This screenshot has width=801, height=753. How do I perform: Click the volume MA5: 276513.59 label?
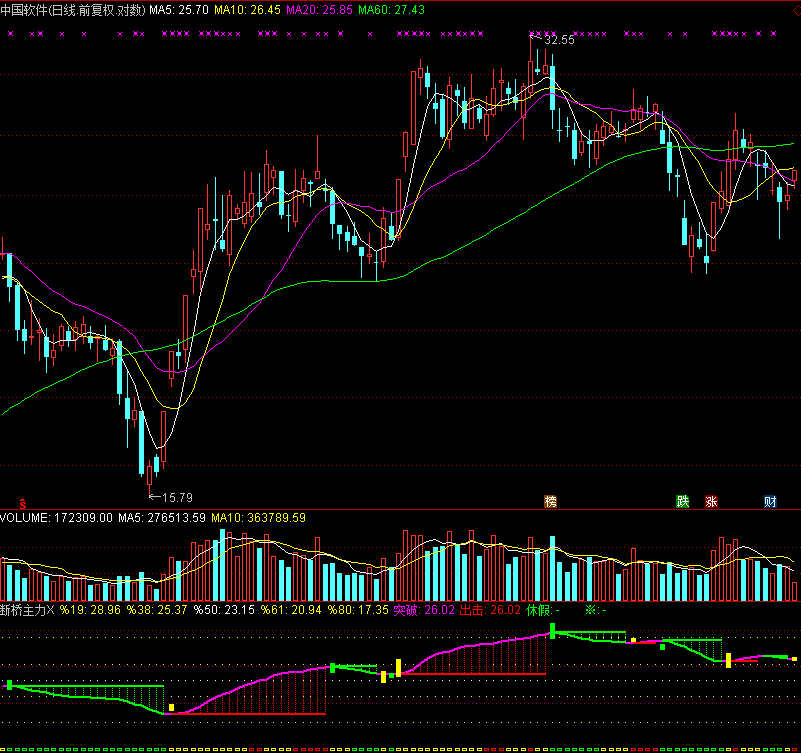[162, 518]
